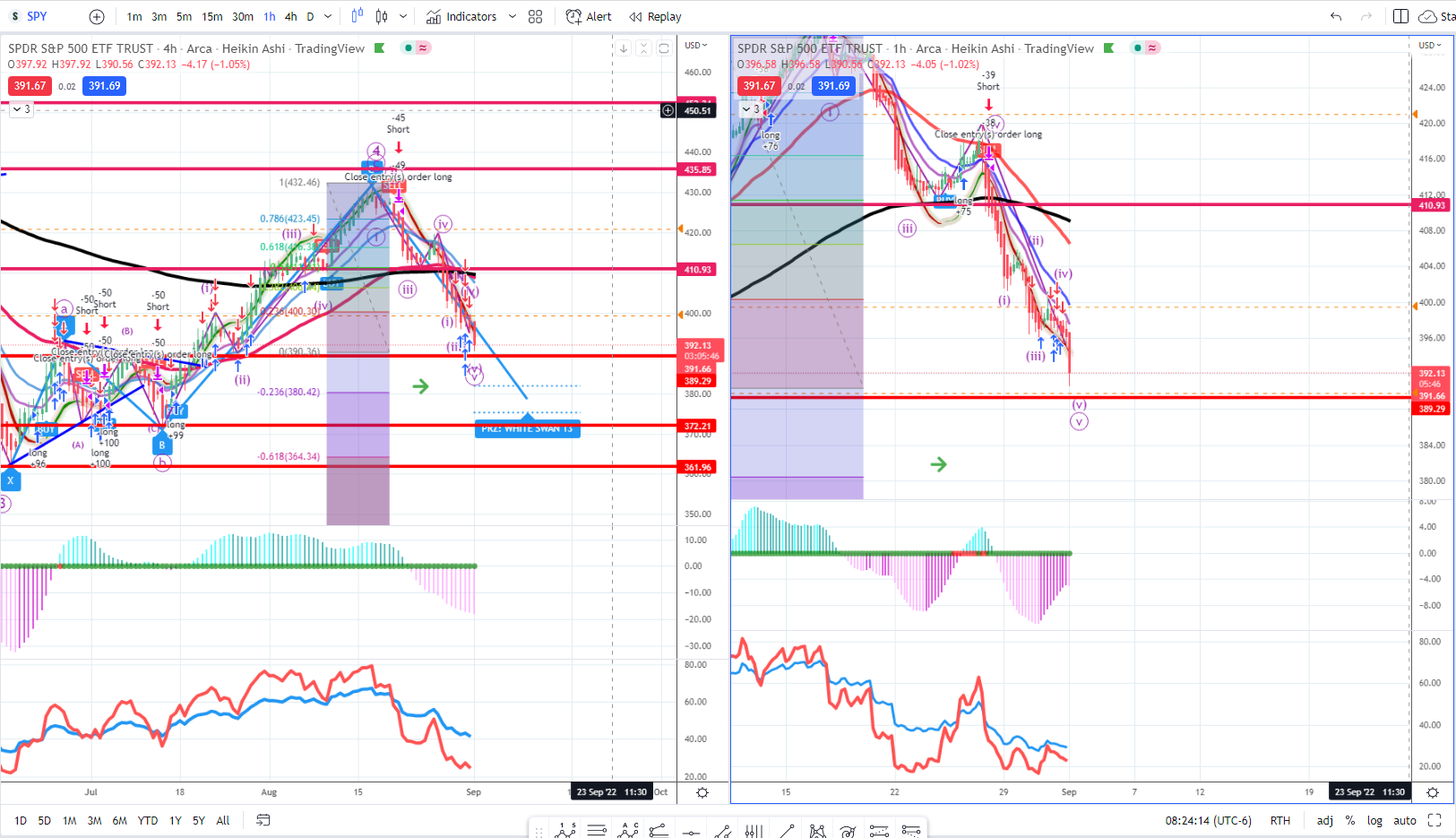
Task: Switch to the 1h timeframe
Action: point(270,16)
